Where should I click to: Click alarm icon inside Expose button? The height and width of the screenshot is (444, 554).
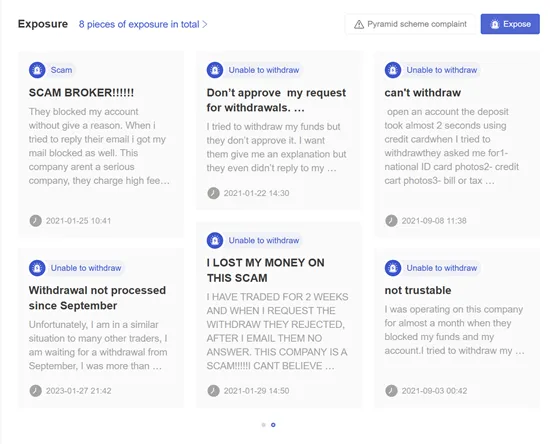(495, 24)
